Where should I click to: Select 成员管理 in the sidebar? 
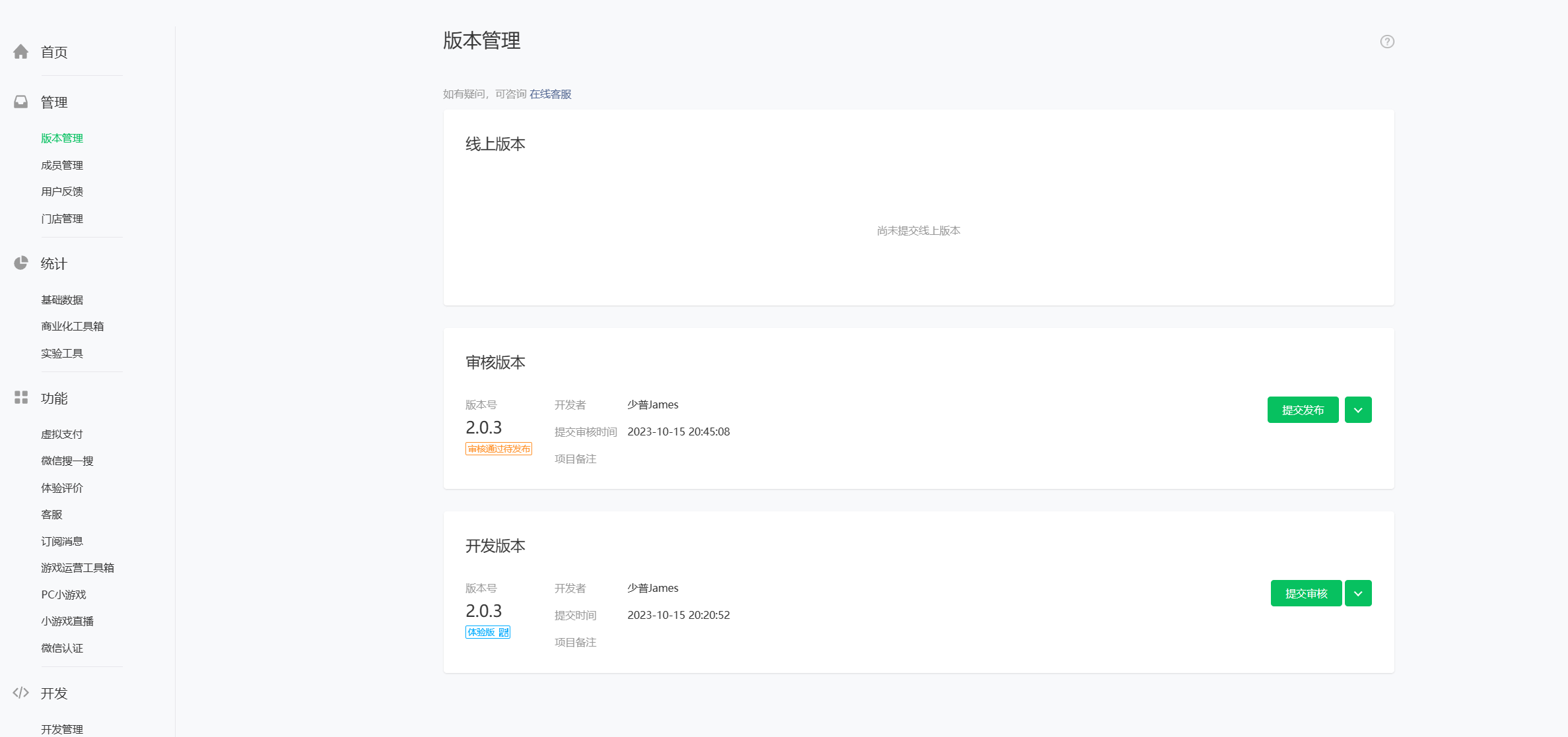pos(62,165)
